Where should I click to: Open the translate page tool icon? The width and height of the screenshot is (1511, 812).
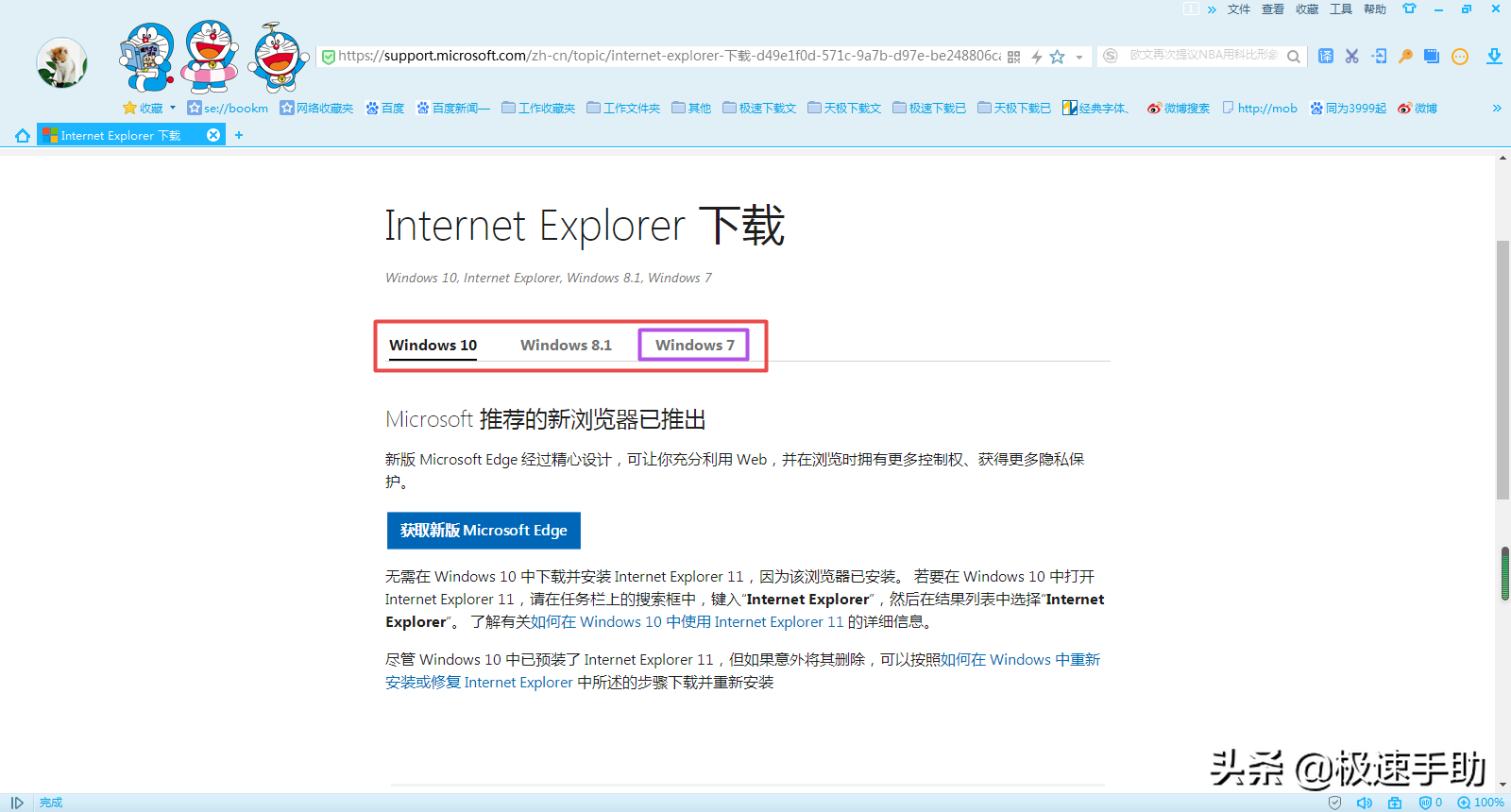(x=1326, y=56)
